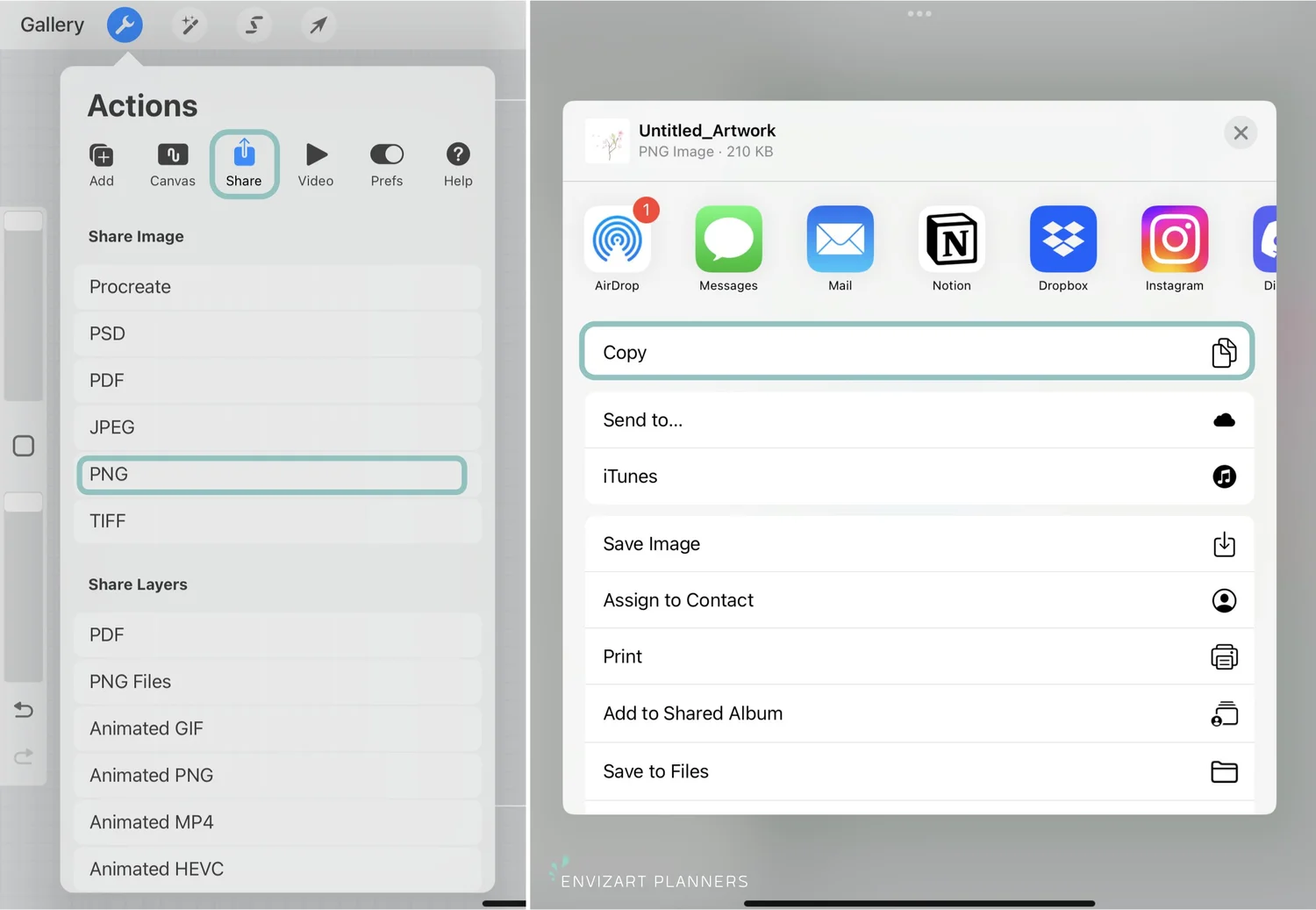1316x910 pixels.
Task: Tap the Copy action
Action: [x=917, y=352]
